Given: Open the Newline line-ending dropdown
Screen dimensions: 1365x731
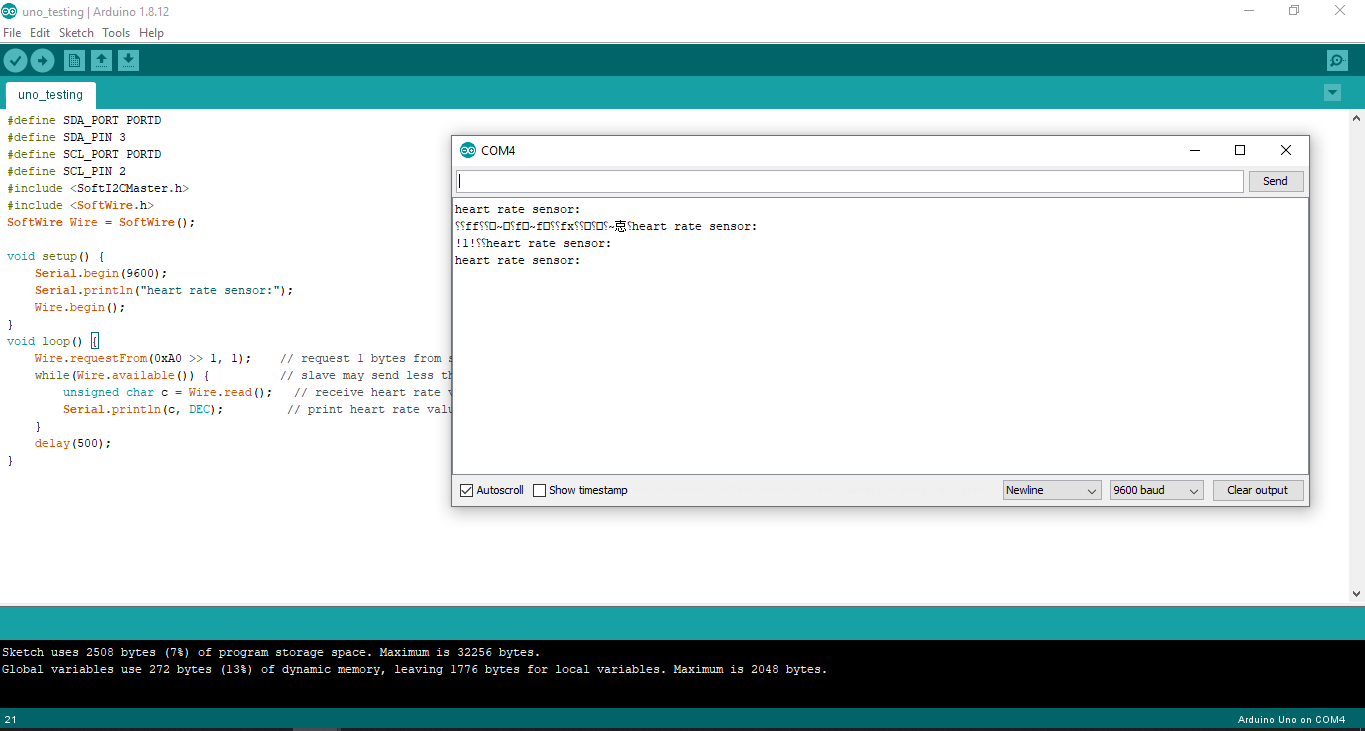Looking at the screenshot, I should point(1052,490).
